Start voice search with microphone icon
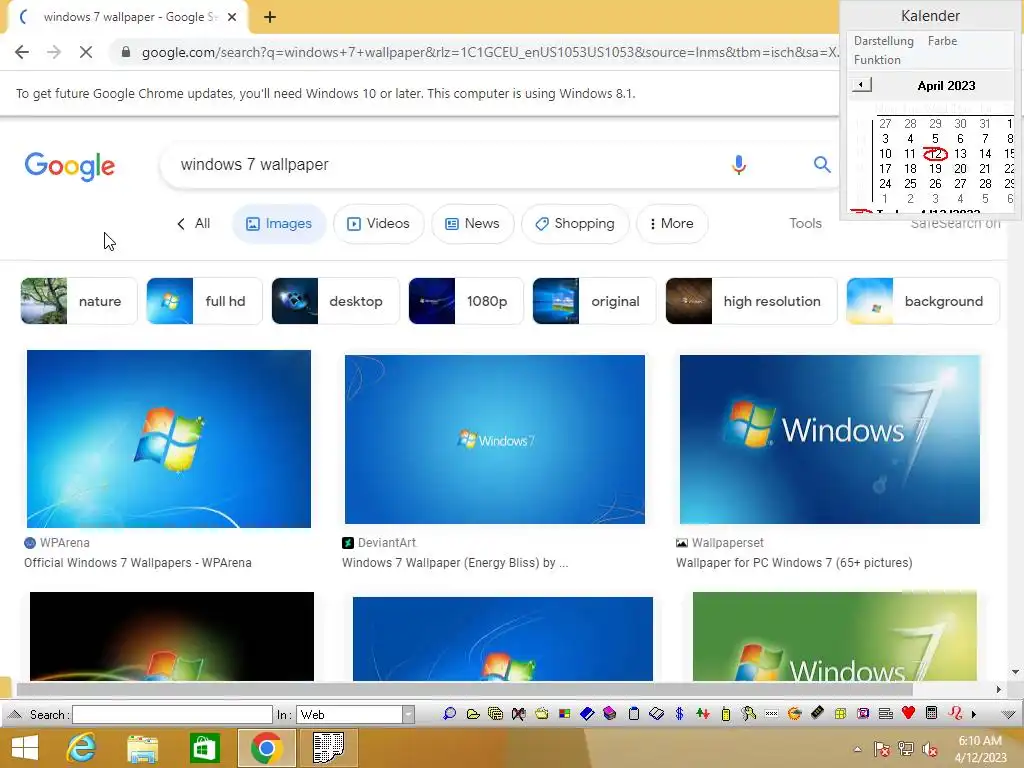The width and height of the screenshot is (1024, 768). click(739, 165)
